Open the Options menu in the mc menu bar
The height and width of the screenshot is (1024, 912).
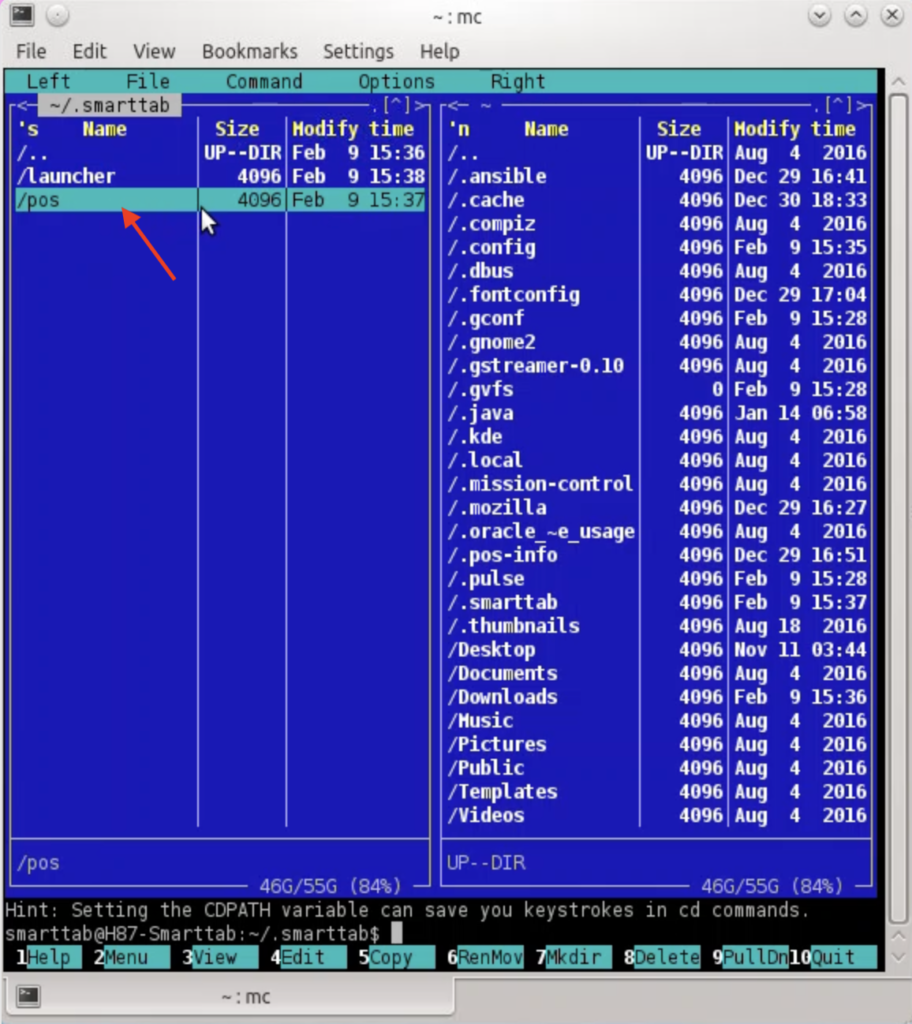[396, 81]
